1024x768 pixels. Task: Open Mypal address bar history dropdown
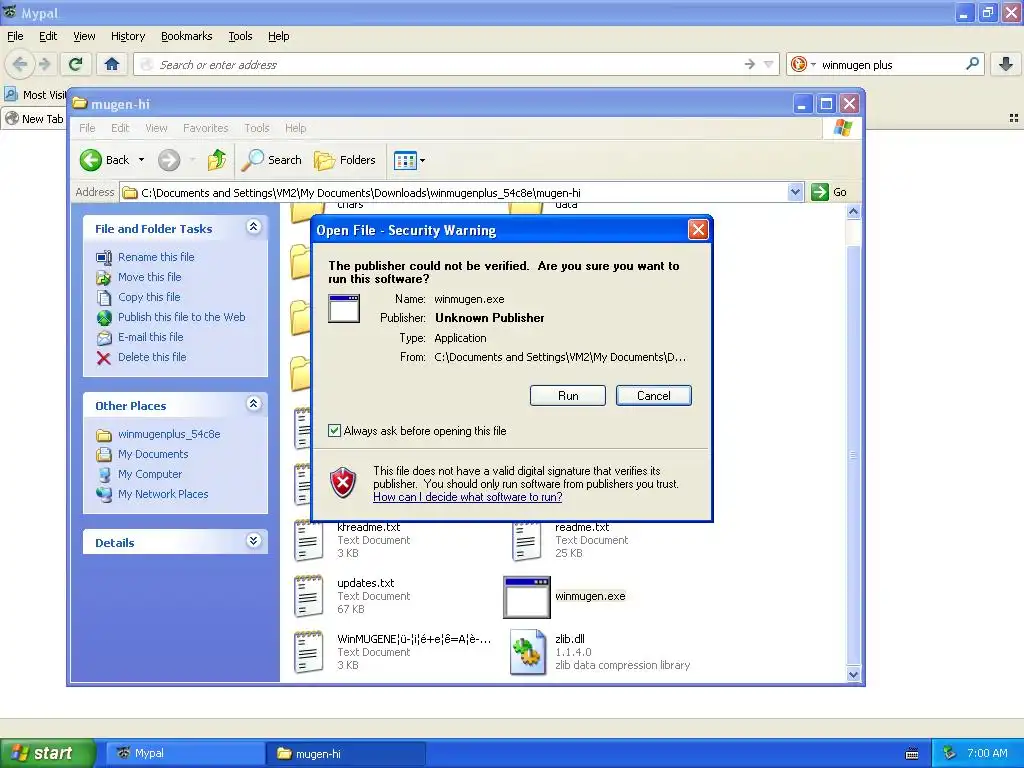click(769, 64)
